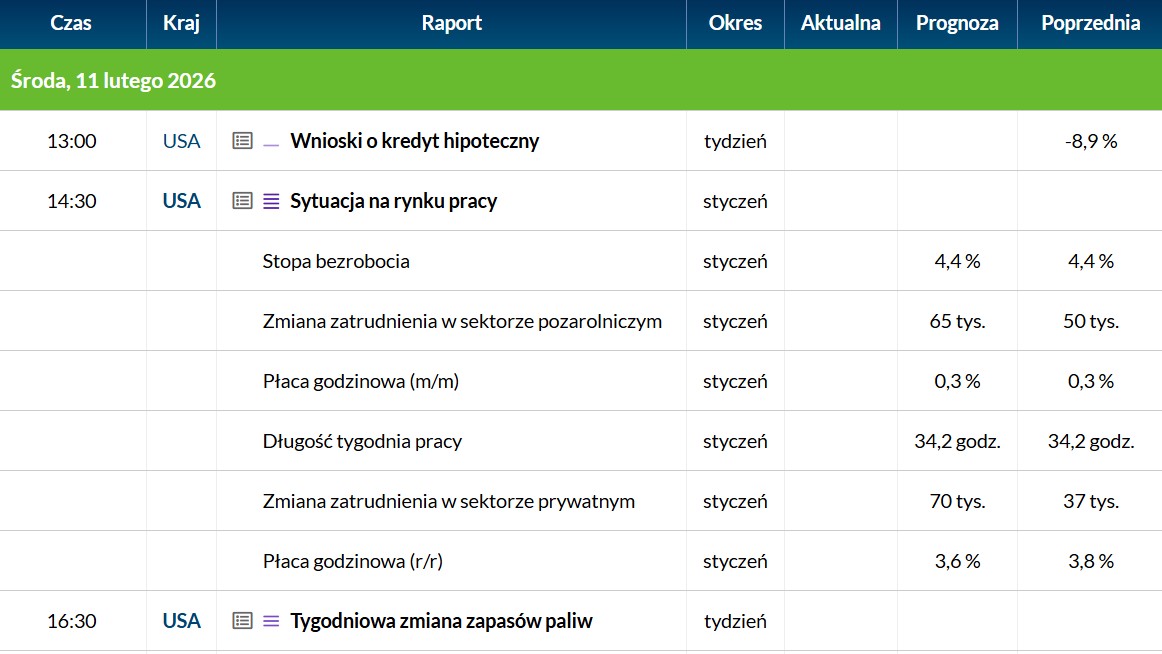Click details icon beside Tygodniowa zmiana zapasów paliw
Image resolution: width=1162 pixels, height=654 pixels.
coord(242,621)
